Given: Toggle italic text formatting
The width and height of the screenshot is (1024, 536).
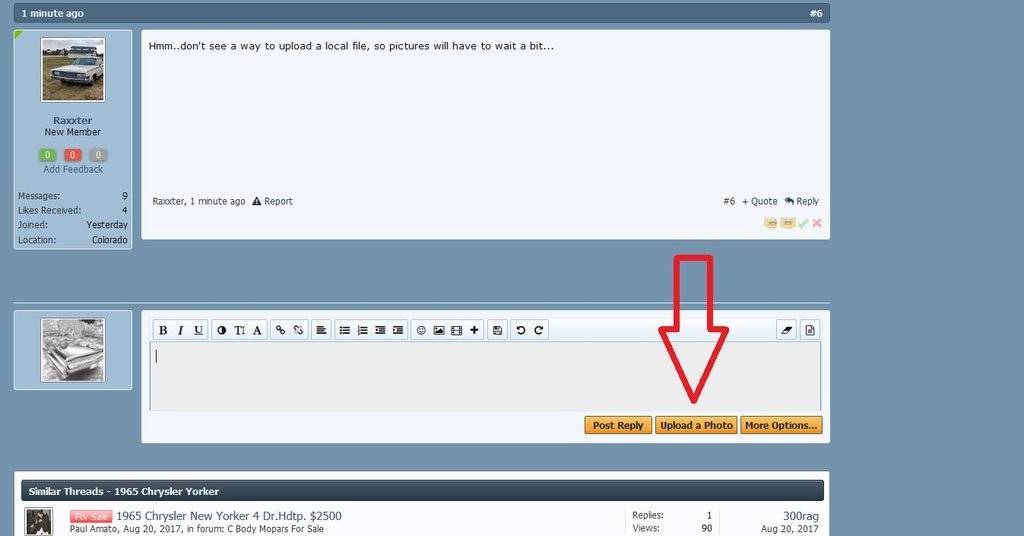Looking at the screenshot, I should 181,330.
